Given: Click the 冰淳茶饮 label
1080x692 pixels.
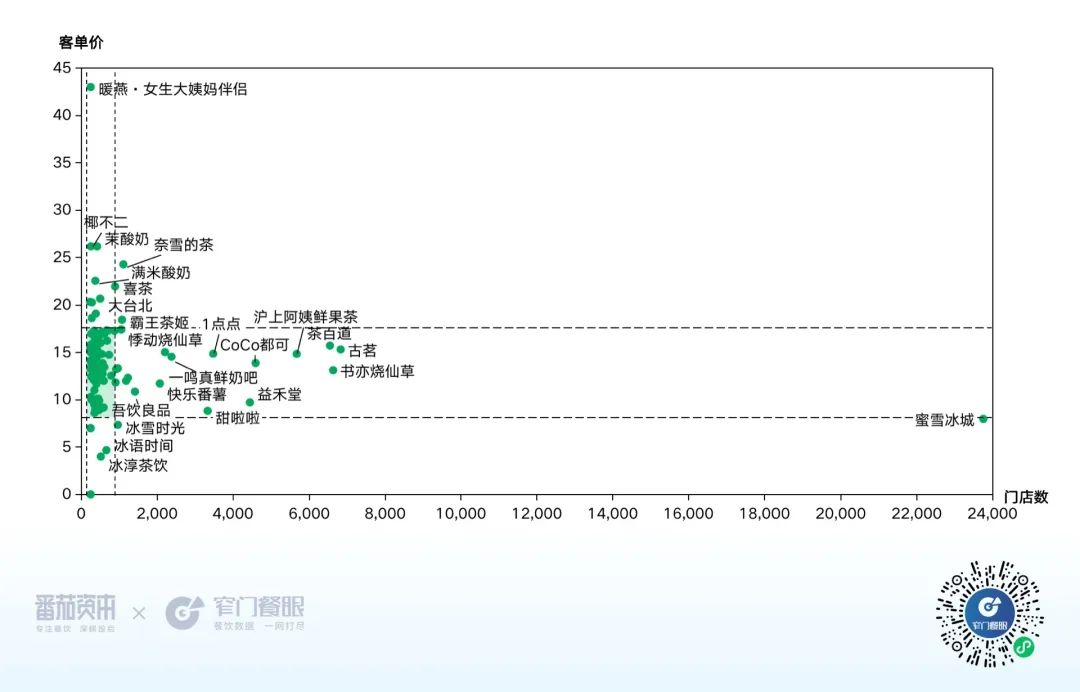Looking at the screenshot, I should [138, 465].
